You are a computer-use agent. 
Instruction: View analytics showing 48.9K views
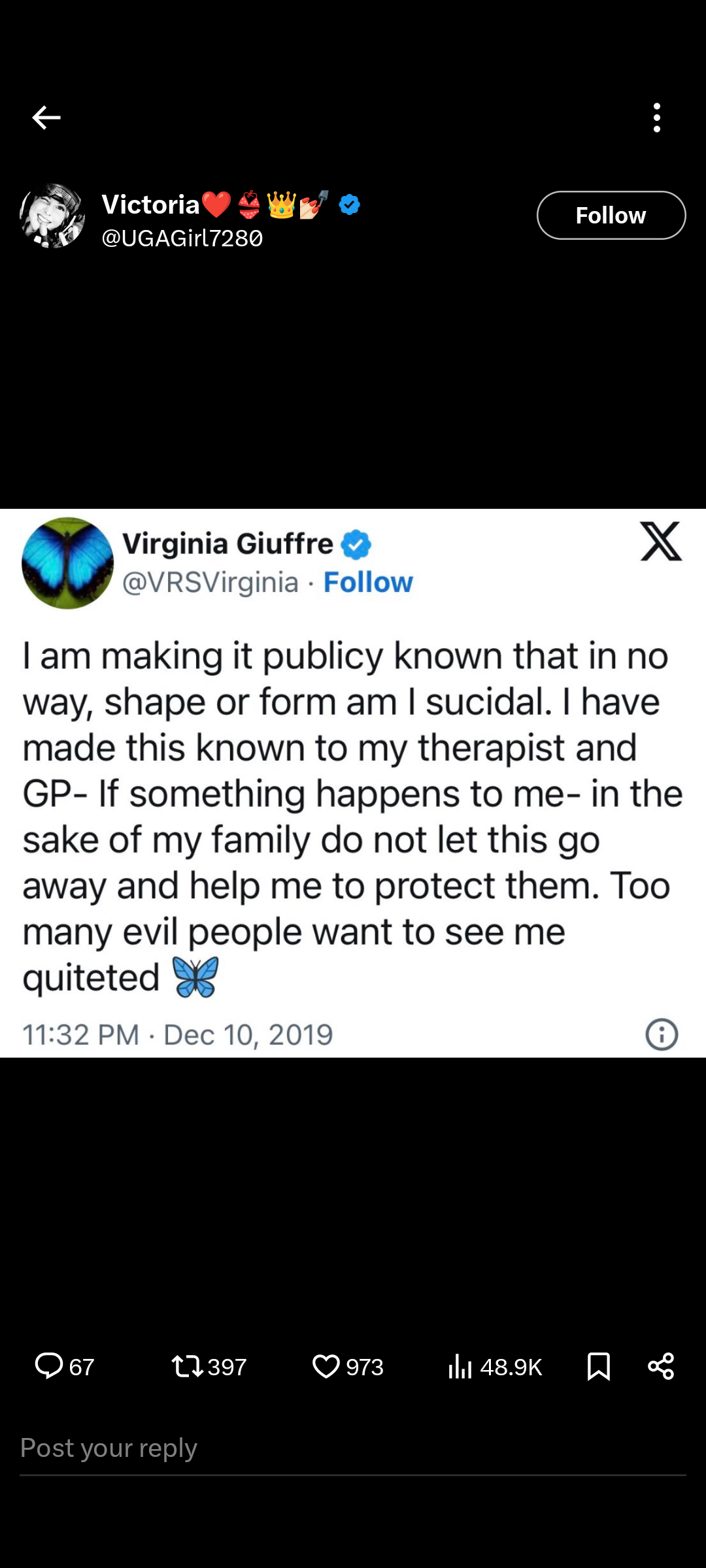[495, 1366]
